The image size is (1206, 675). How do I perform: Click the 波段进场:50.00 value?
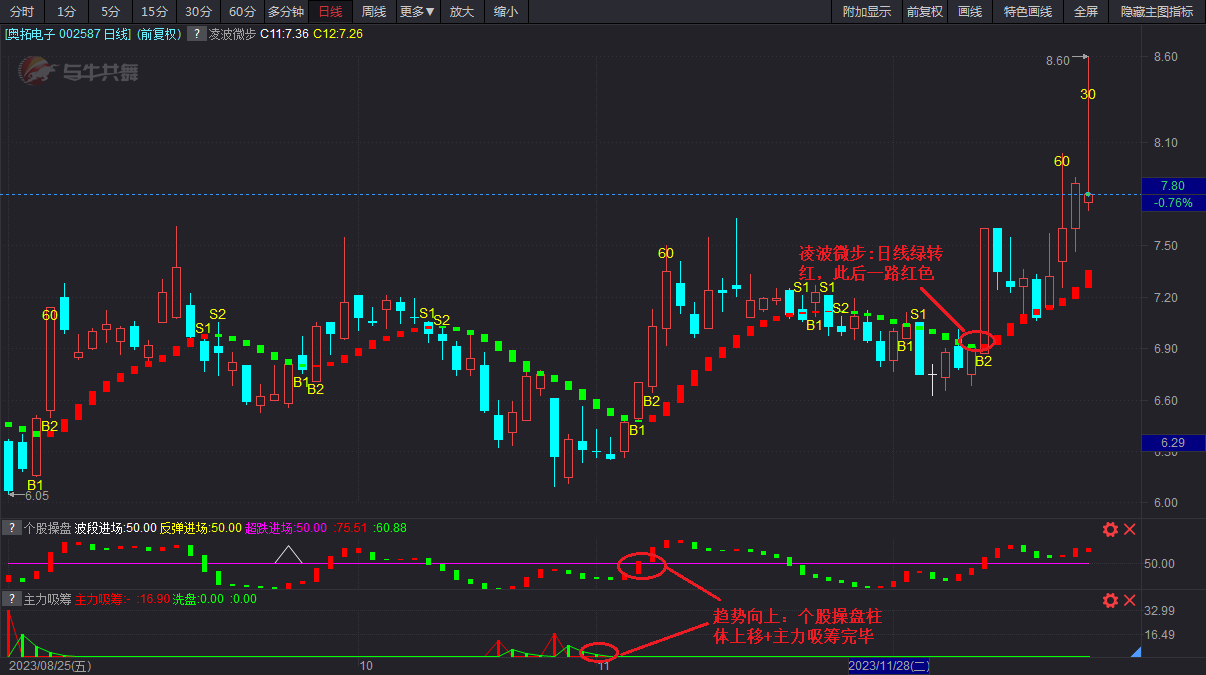pos(115,528)
